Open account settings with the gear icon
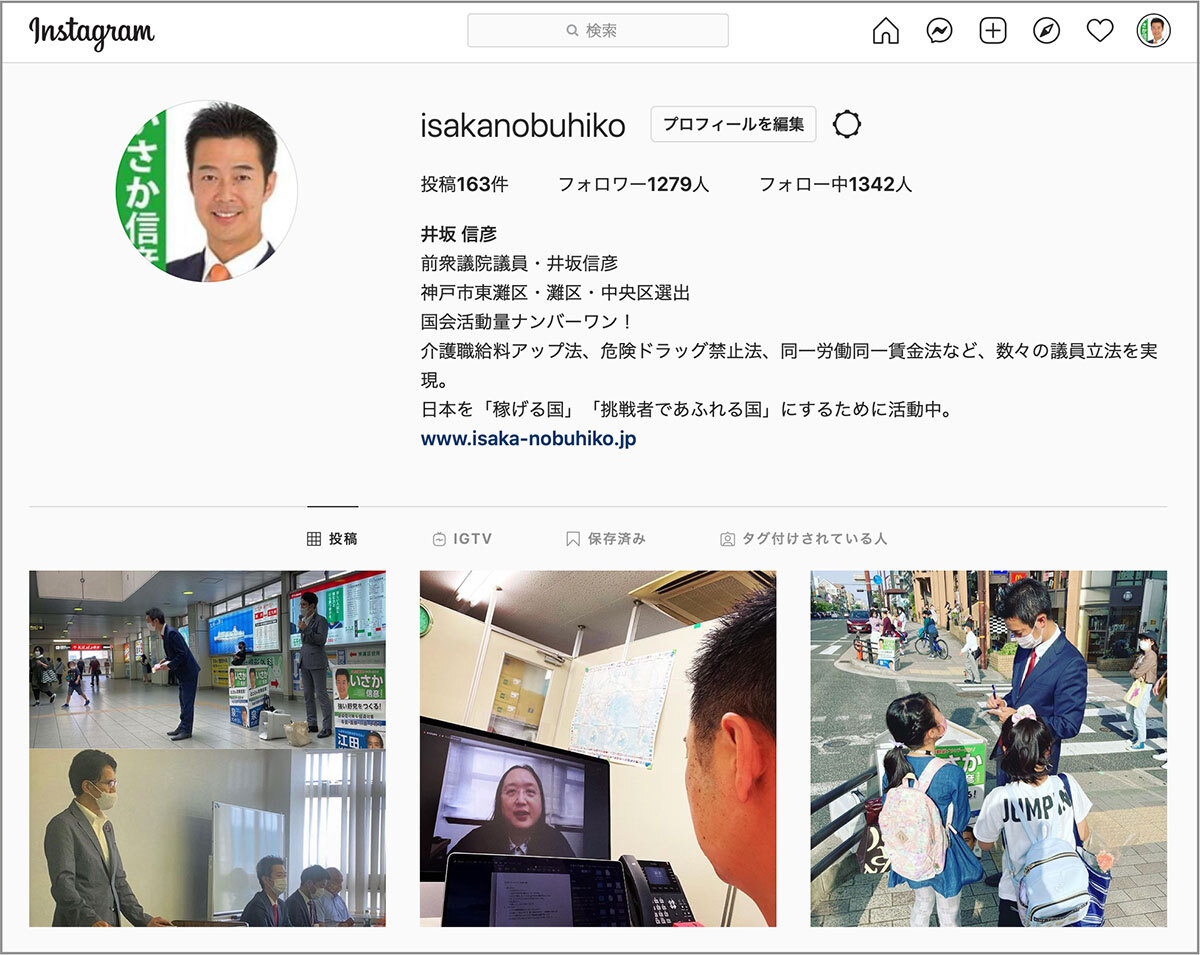 pos(849,124)
